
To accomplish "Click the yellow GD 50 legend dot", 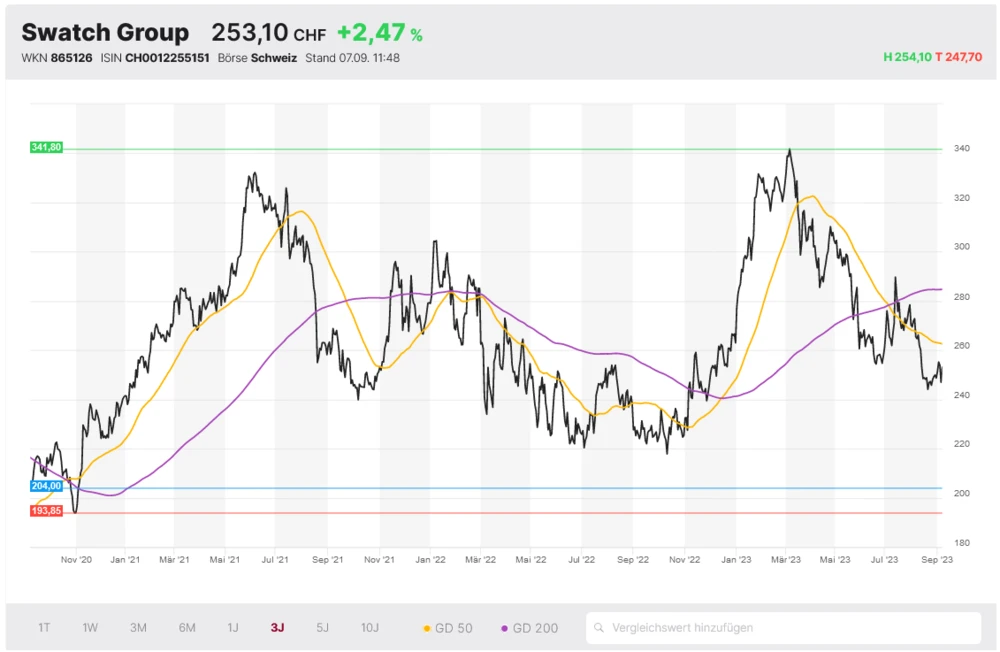I will point(427,629).
